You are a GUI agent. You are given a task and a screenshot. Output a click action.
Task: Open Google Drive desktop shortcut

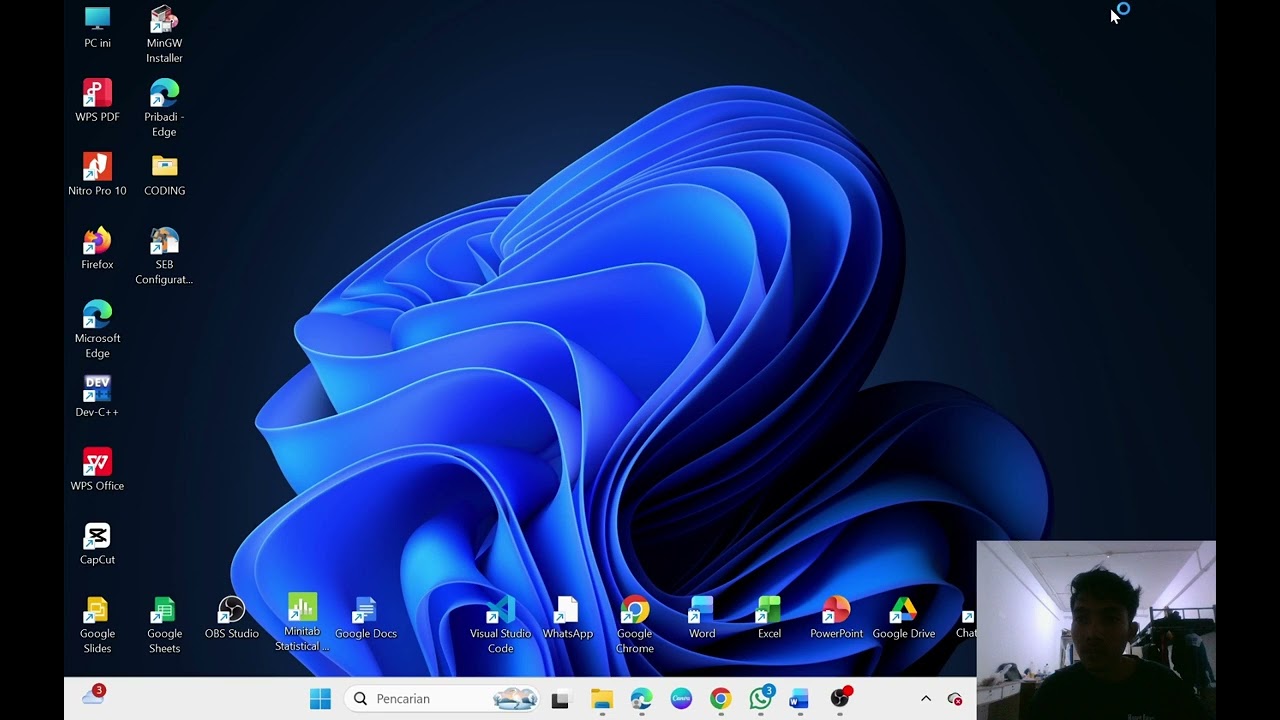pos(903,618)
